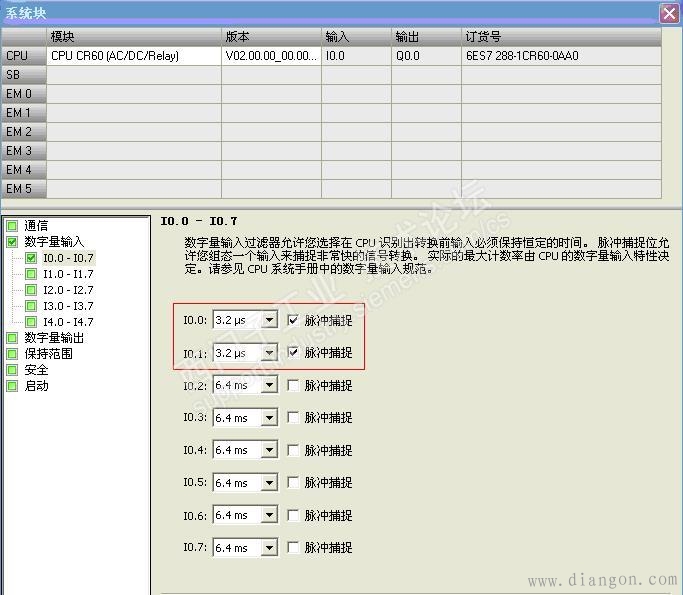Enable pulse capture for I0.3
683x595 pixels.
tap(293, 418)
